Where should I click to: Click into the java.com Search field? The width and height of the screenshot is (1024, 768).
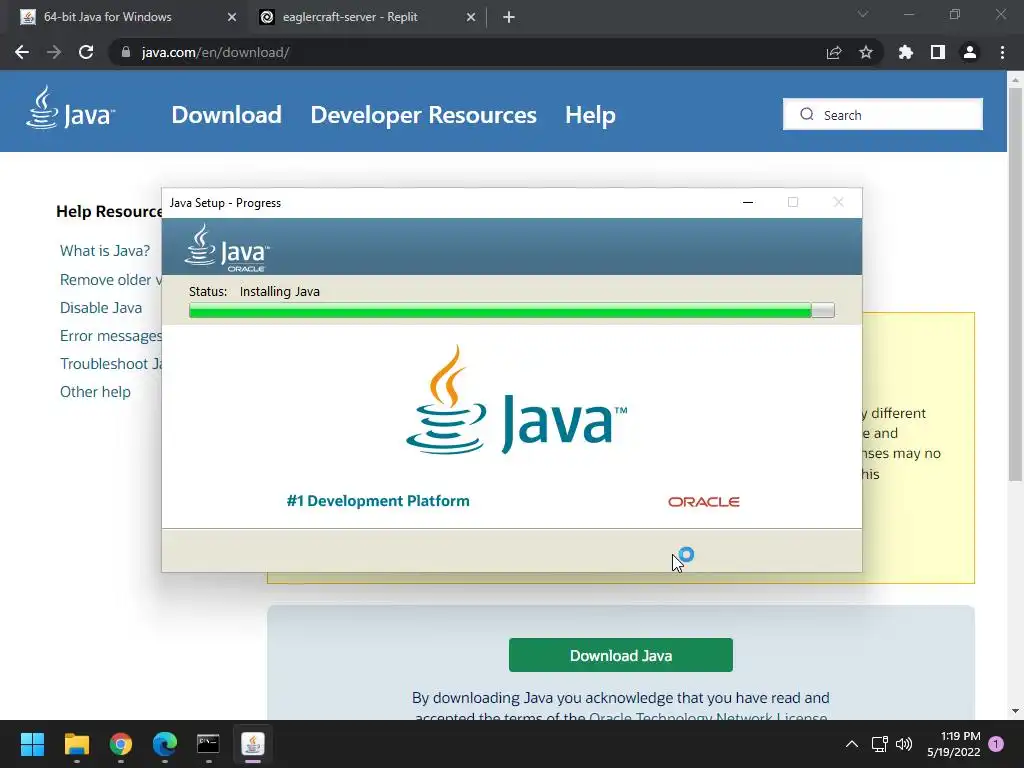point(883,115)
